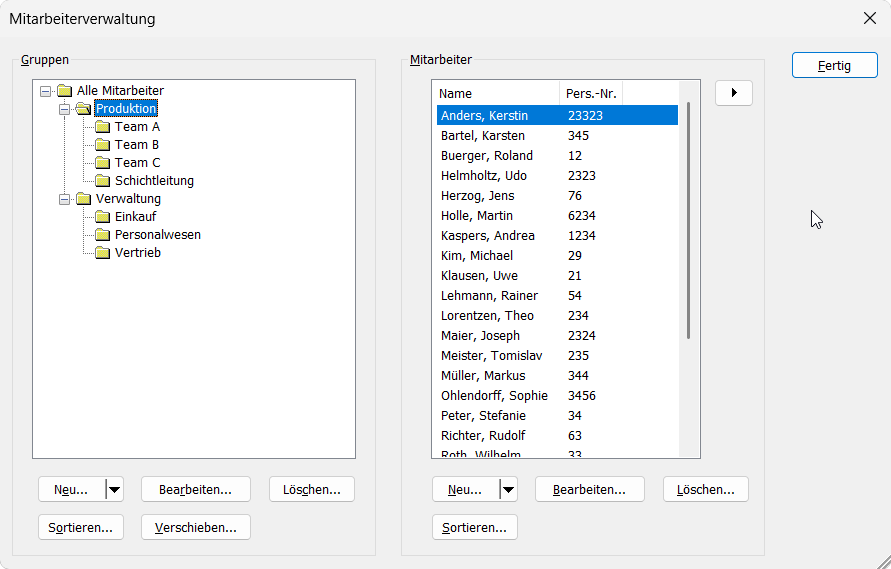Select employee Müller, Markus
891x569 pixels.
pyautogui.click(x=557, y=375)
